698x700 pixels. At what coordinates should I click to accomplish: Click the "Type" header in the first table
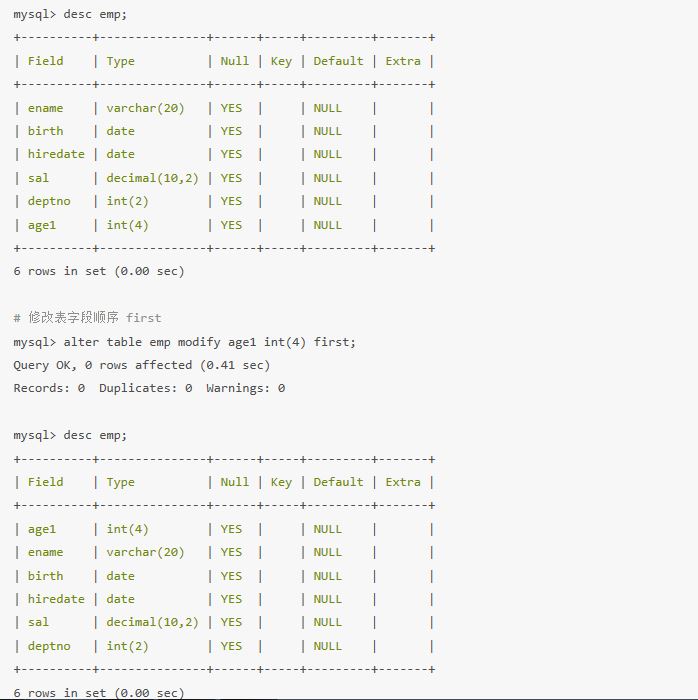click(x=120, y=61)
